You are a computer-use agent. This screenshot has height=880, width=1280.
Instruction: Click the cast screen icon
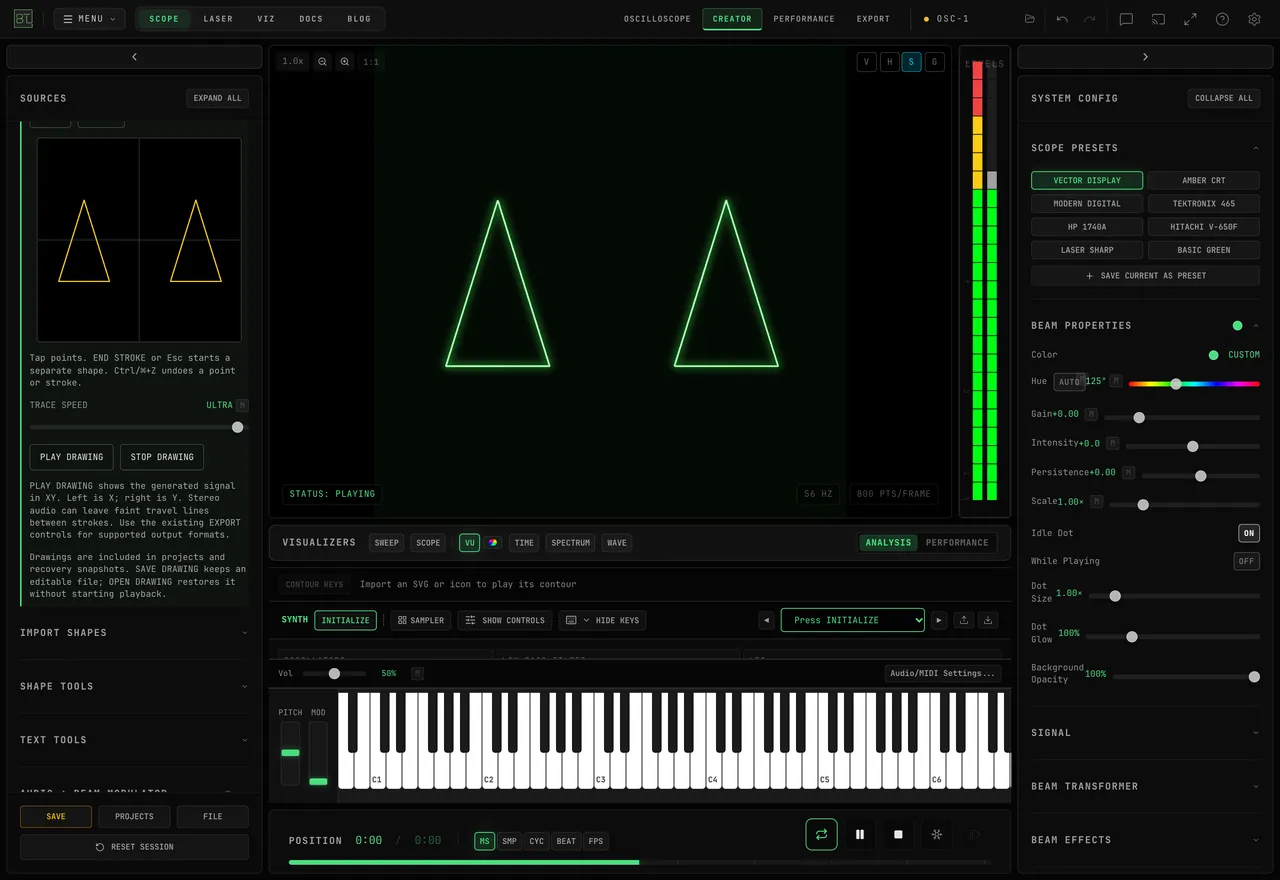(x=1158, y=19)
